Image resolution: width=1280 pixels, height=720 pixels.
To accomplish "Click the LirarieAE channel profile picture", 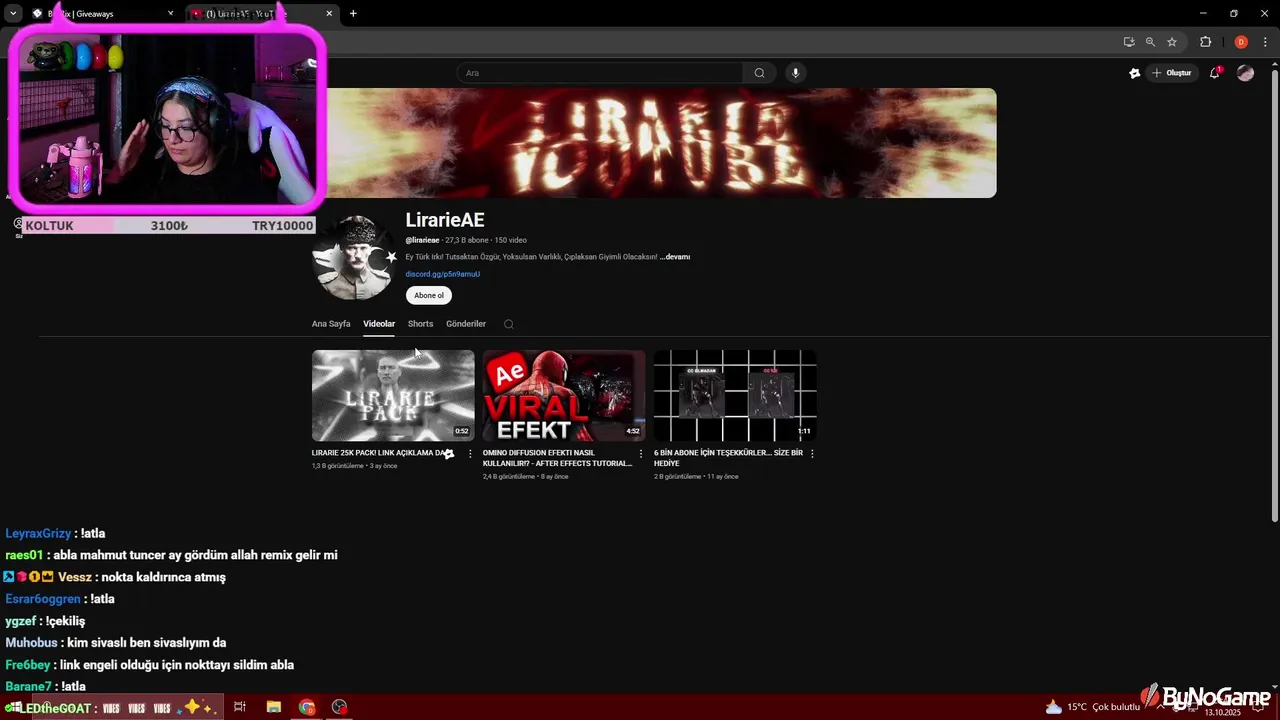I will point(354,257).
